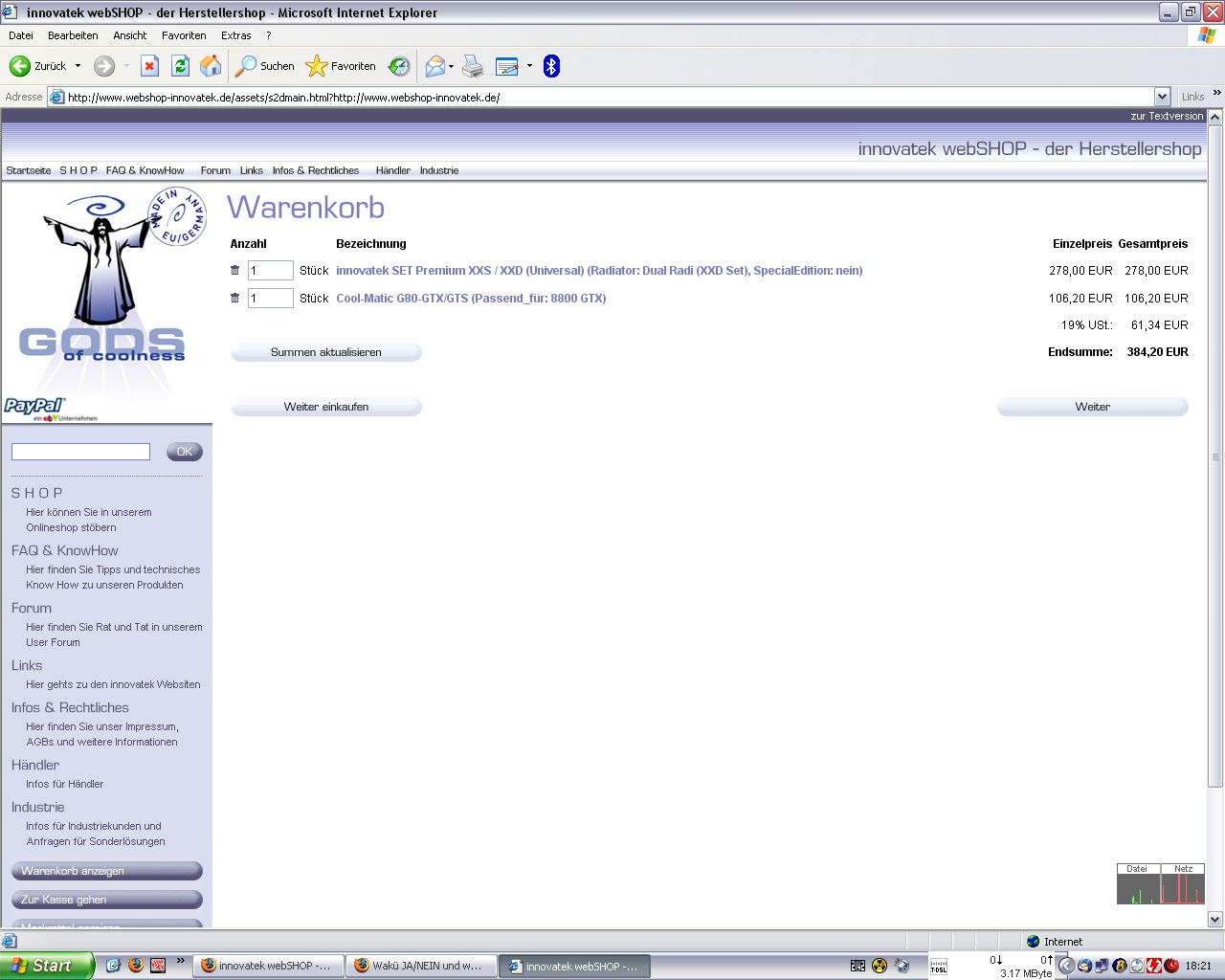Viewport: 1225px width, 980px height.
Task: Click the OK search button
Action: point(185,452)
